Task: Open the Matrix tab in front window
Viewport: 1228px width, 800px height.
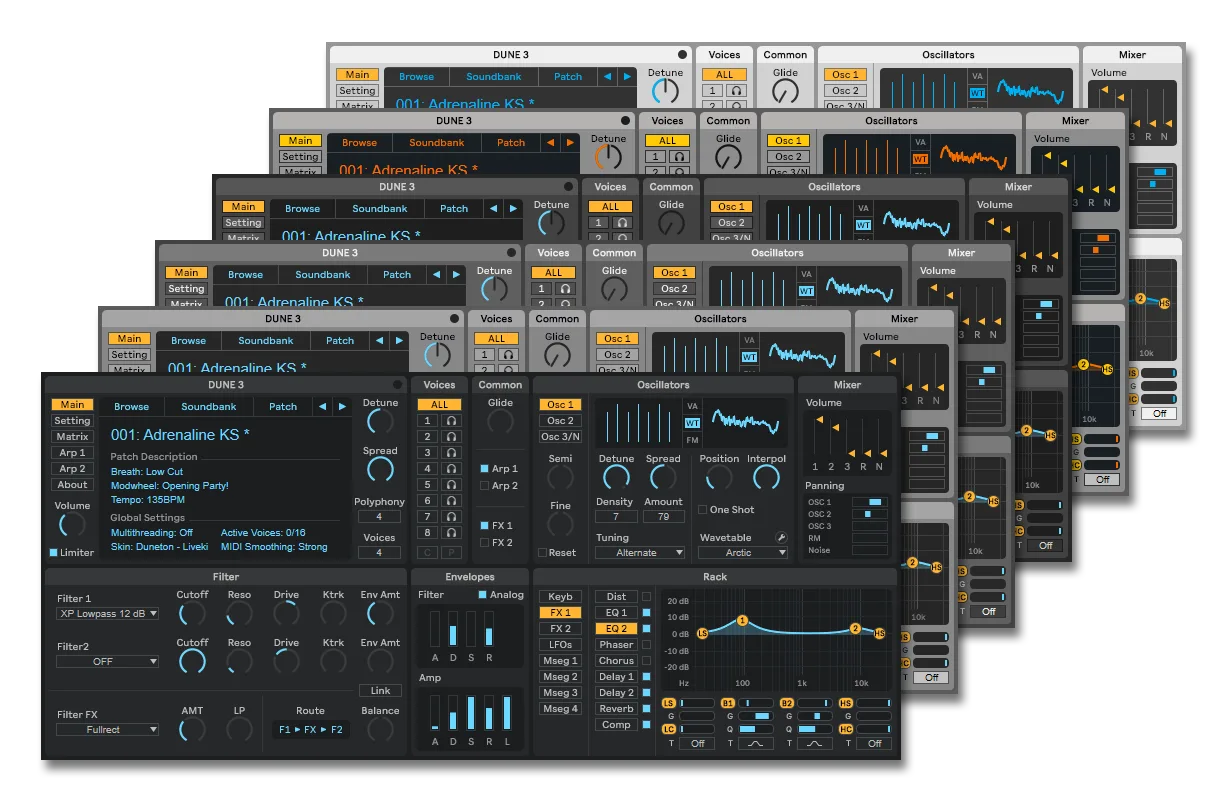Action: click(x=72, y=437)
